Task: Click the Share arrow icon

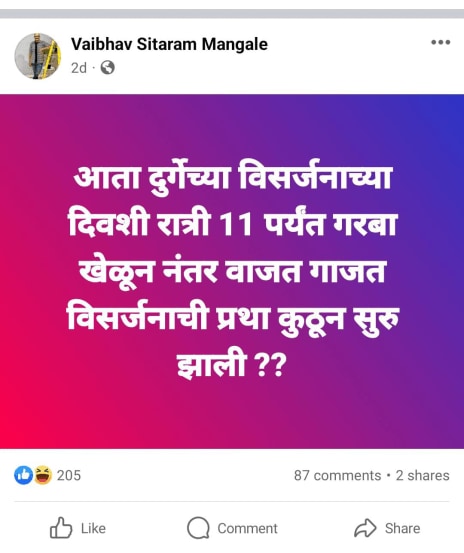Action: coord(365,528)
